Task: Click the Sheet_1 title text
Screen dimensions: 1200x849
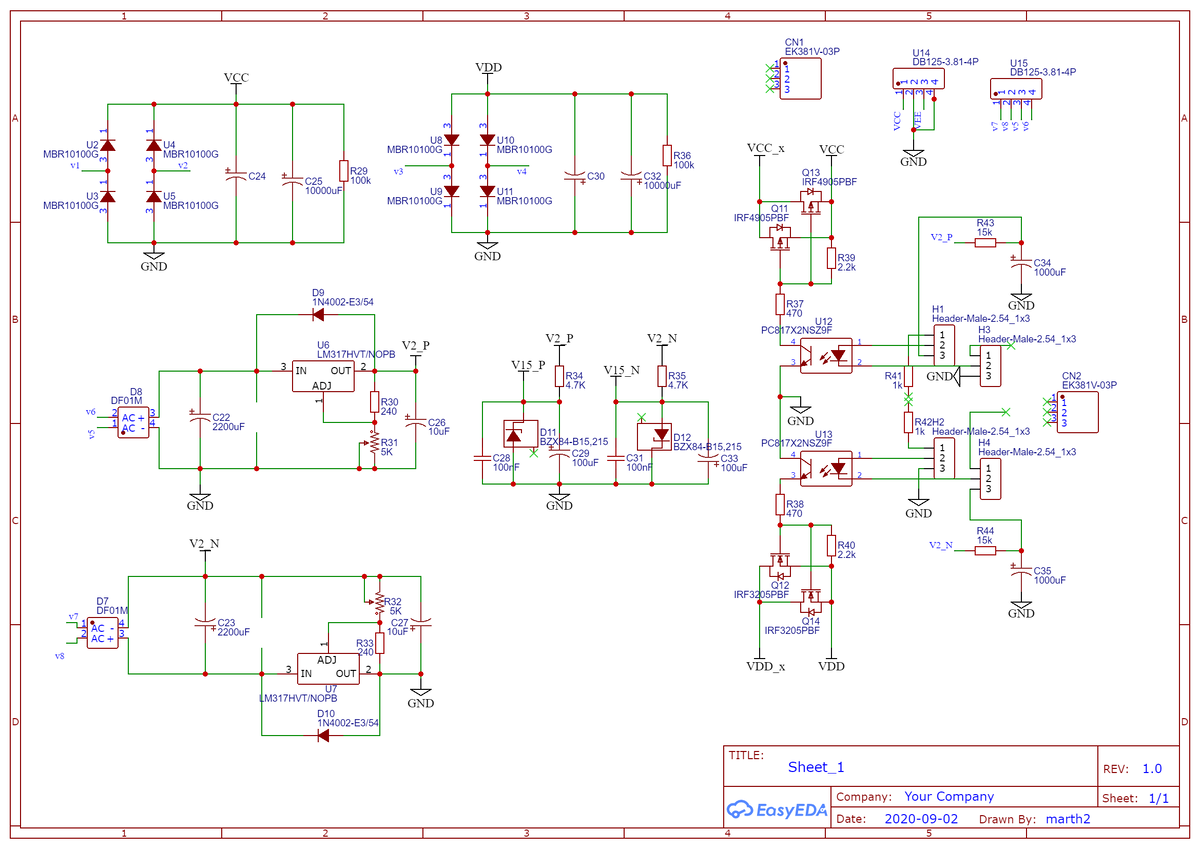Action: pos(817,768)
